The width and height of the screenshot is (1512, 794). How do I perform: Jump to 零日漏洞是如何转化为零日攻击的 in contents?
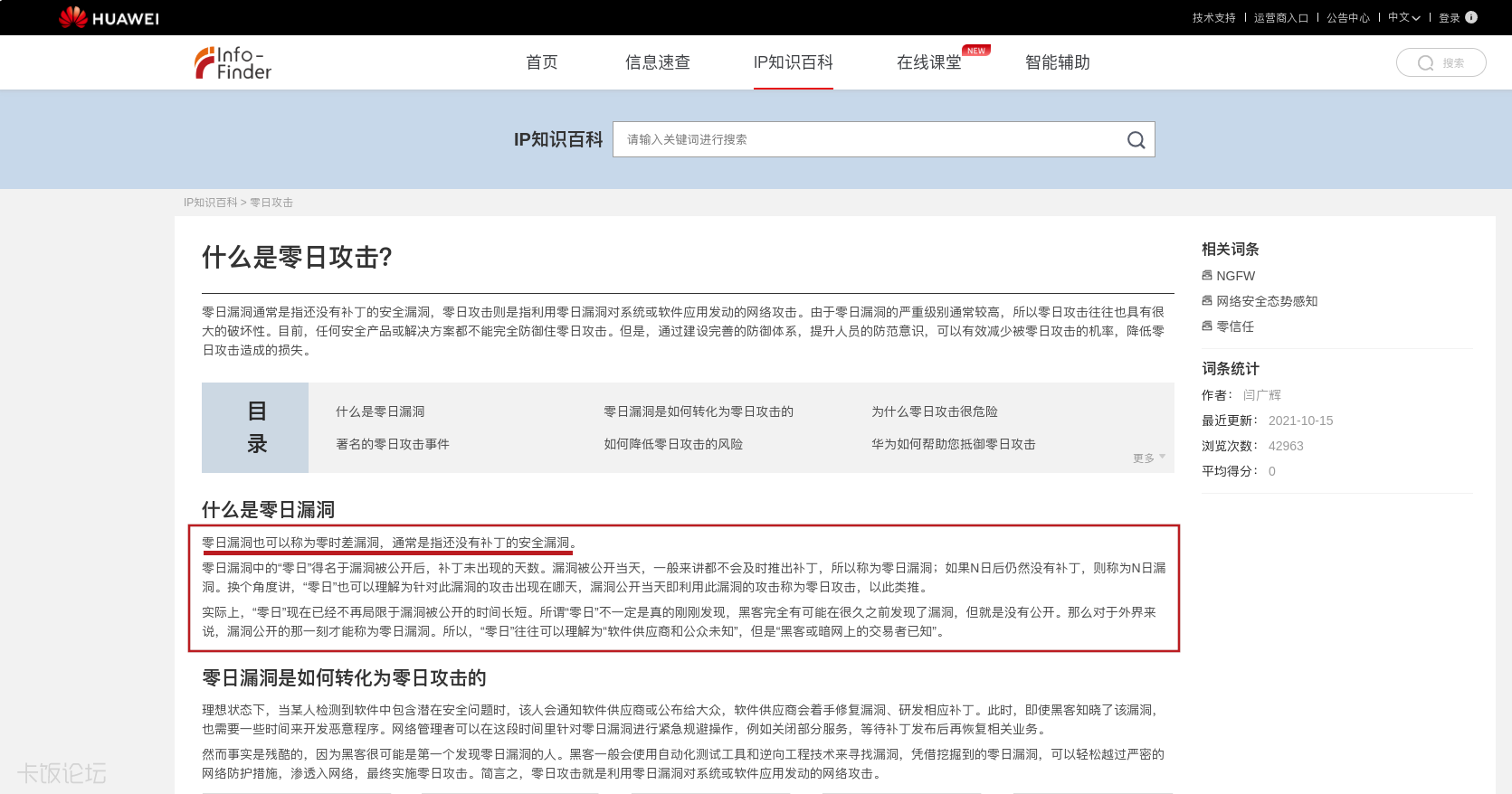click(699, 411)
